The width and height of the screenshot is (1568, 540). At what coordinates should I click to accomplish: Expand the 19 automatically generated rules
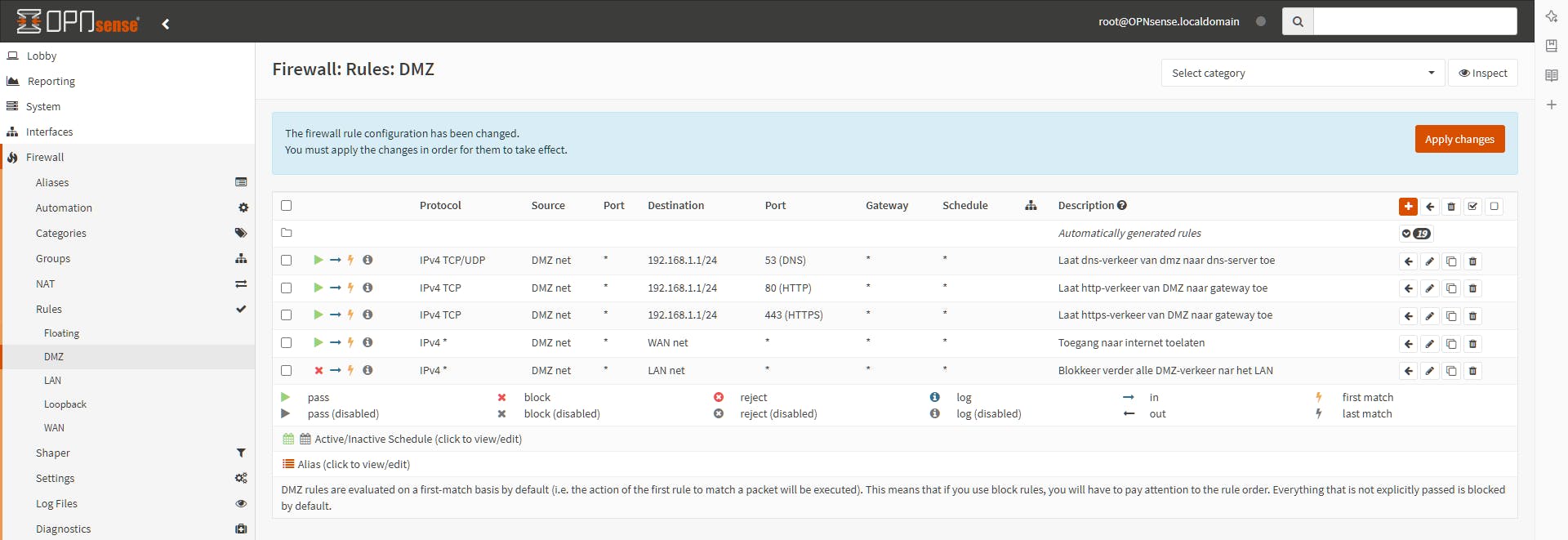pos(1416,234)
